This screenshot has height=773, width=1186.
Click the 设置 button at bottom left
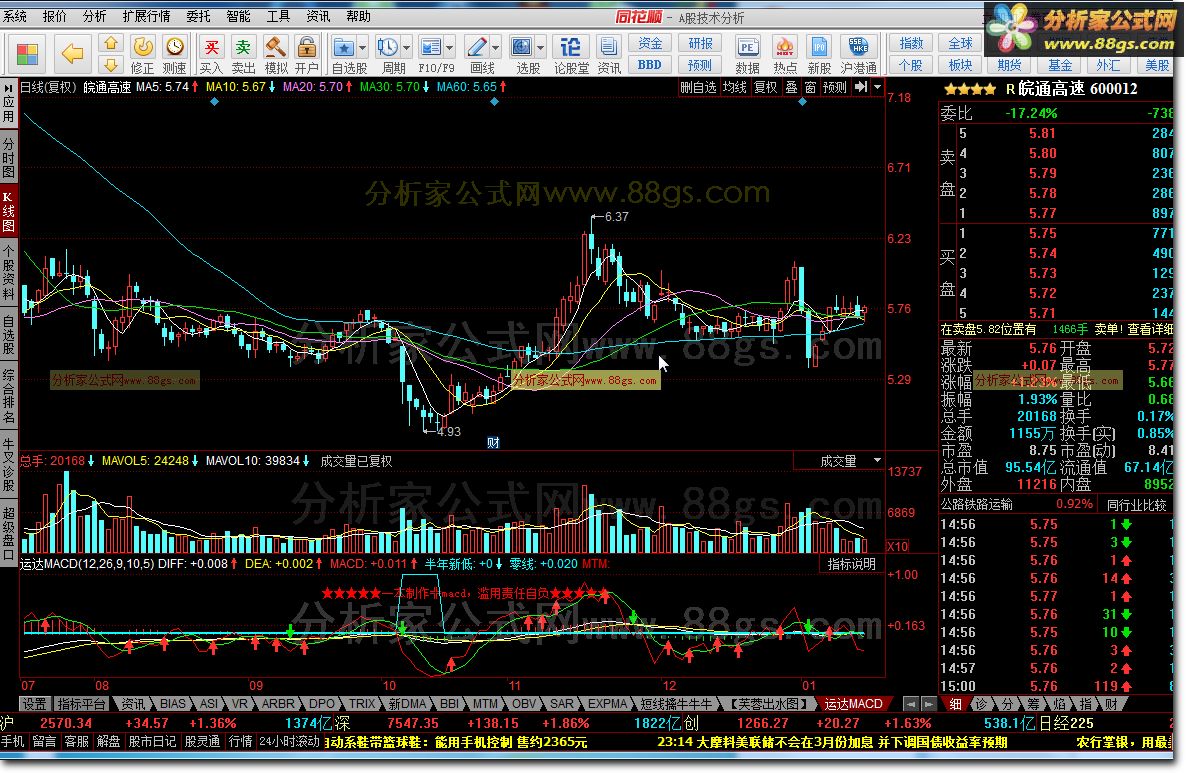34,704
